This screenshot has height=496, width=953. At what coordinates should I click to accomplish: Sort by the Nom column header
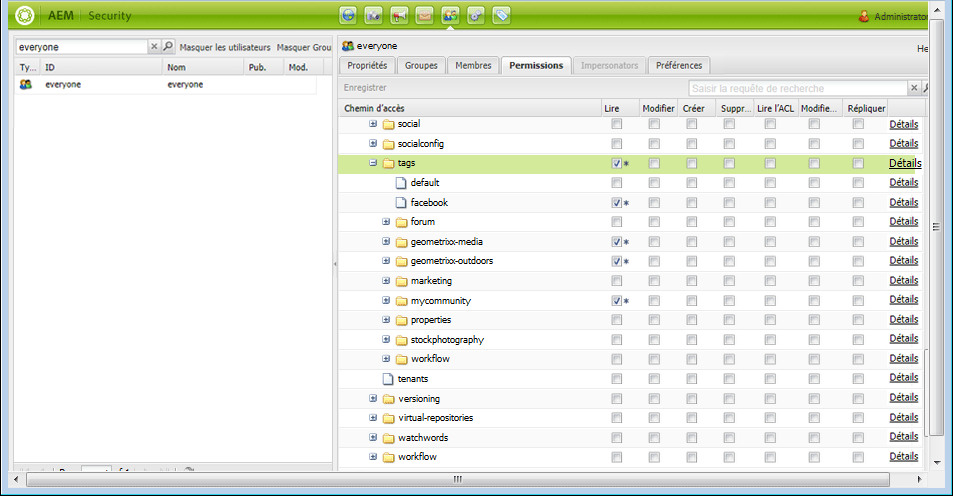click(x=202, y=67)
